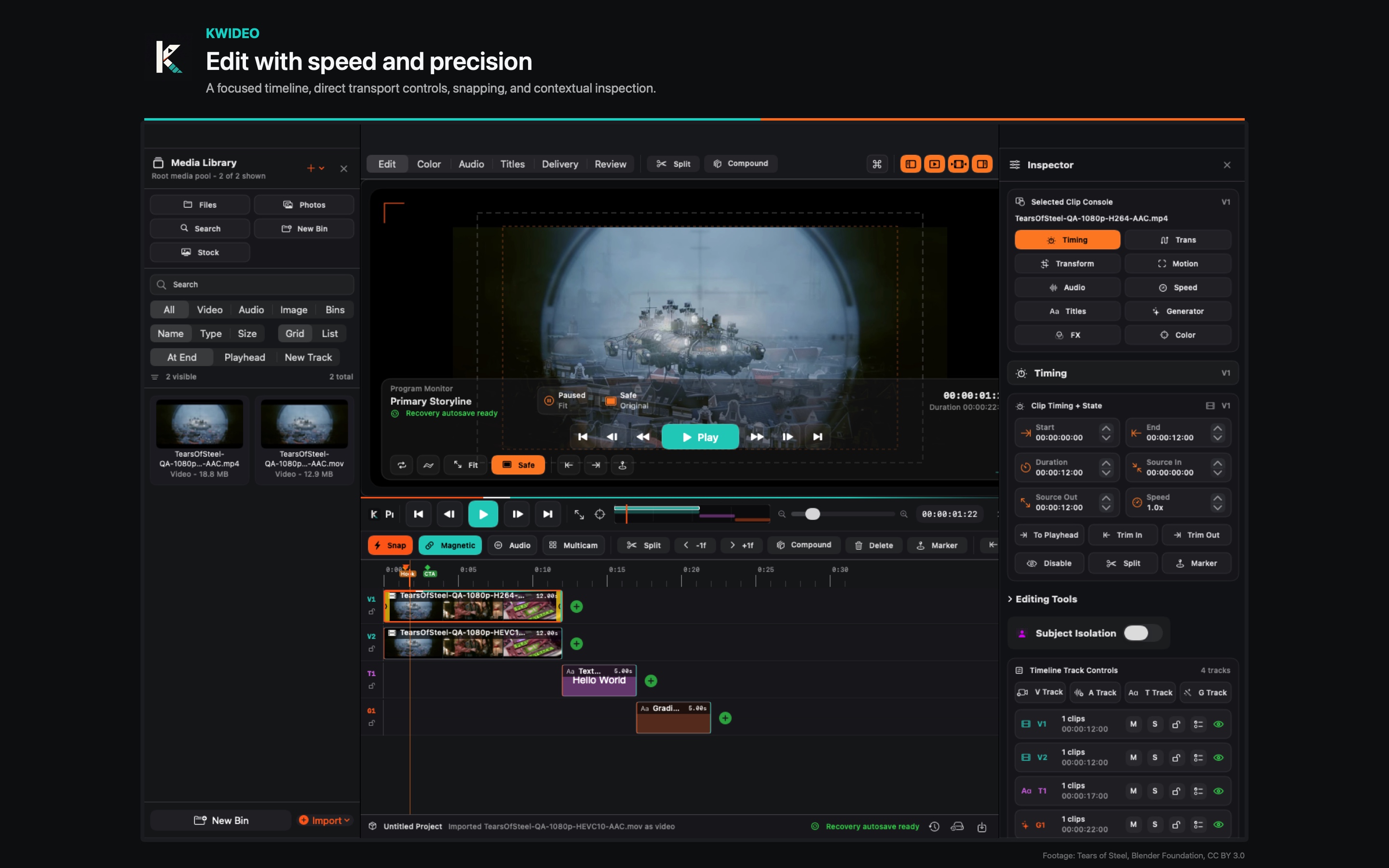Open the Import dropdown menu
This screenshot has height=868, width=1389.
(324, 821)
